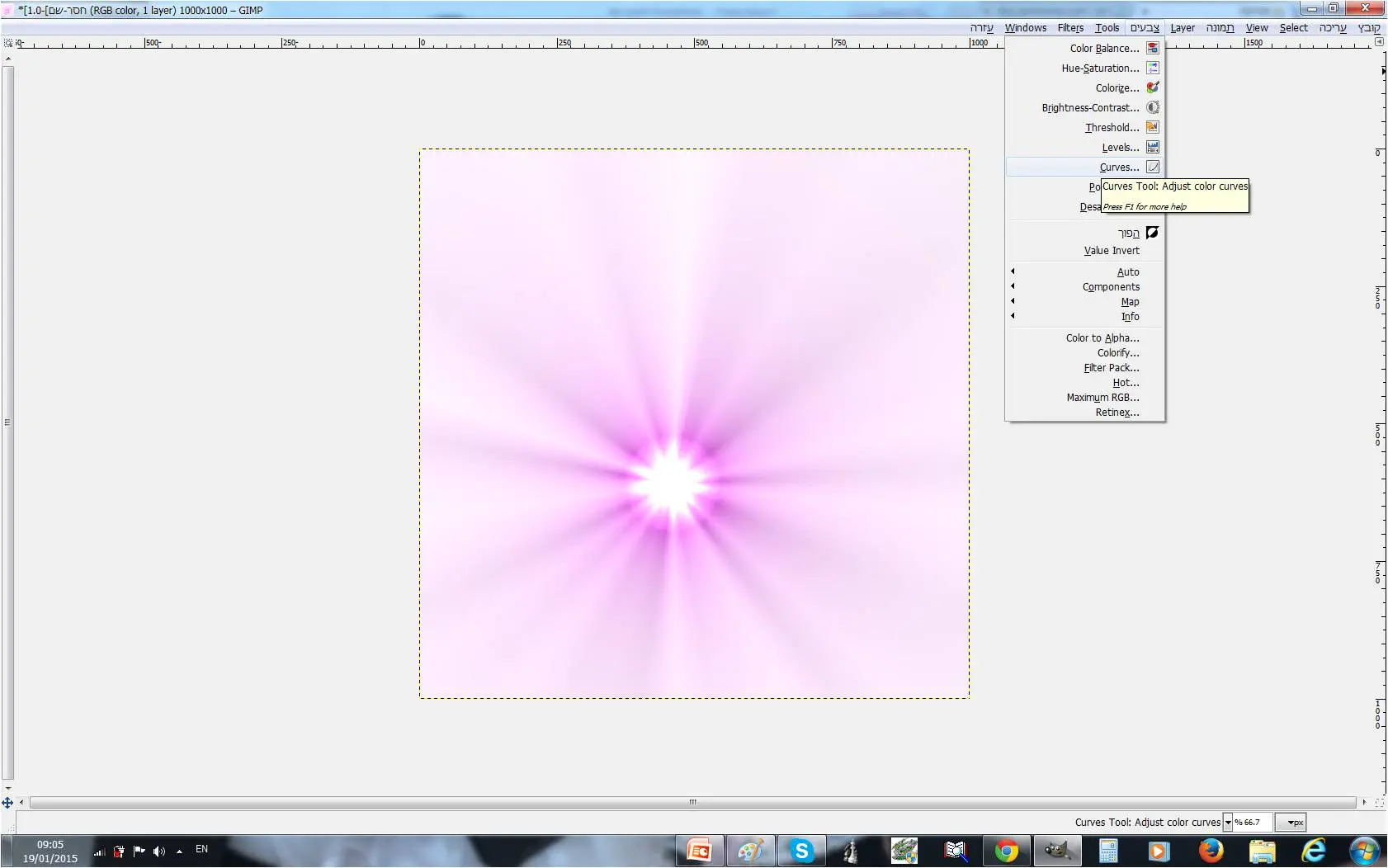The height and width of the screenshot is (868, 1388).
Task: Choose the Threshold histogram icon
Action: coord(1152,127)
